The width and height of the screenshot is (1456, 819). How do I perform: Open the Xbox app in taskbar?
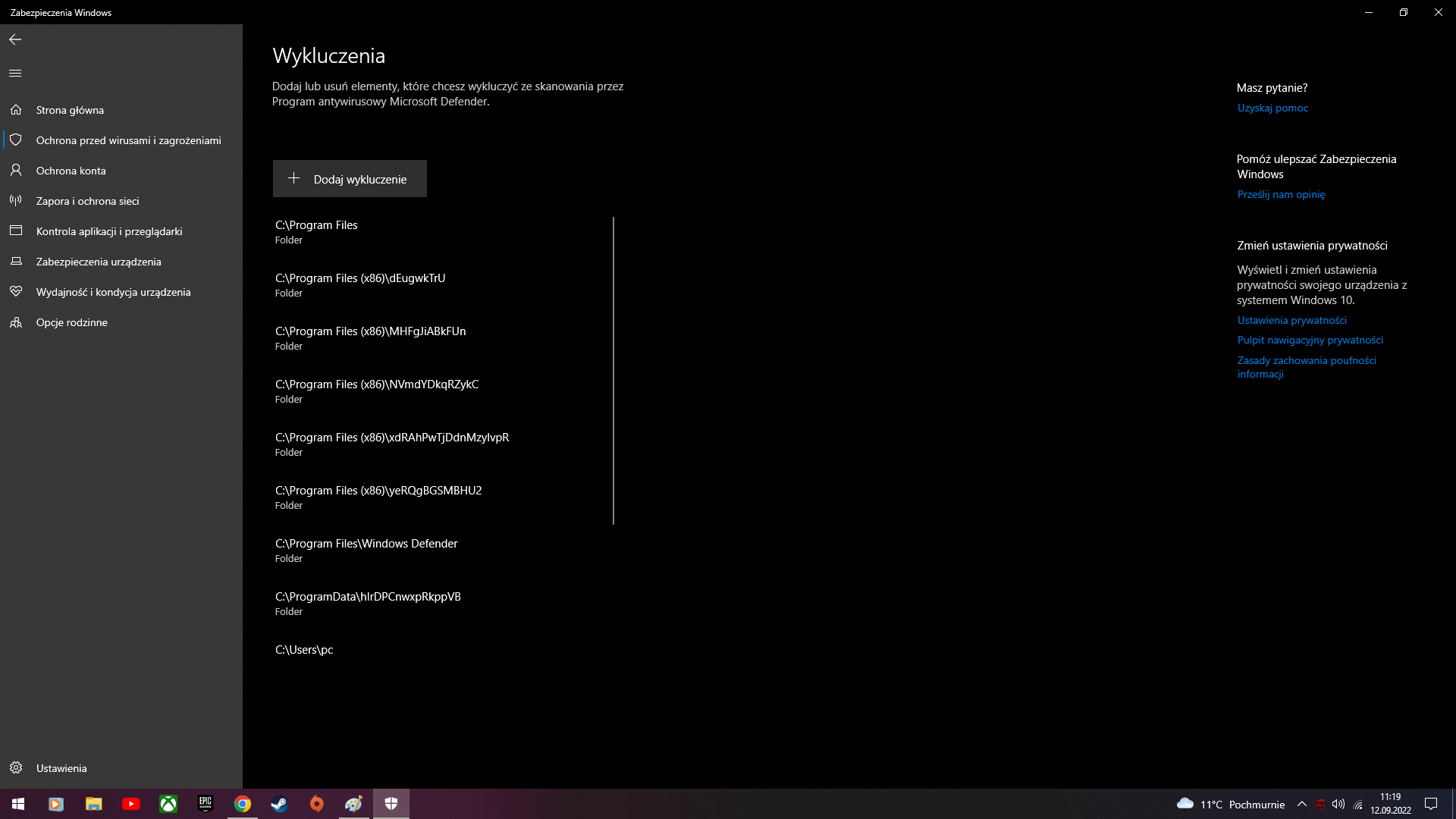tap(168, 804)
